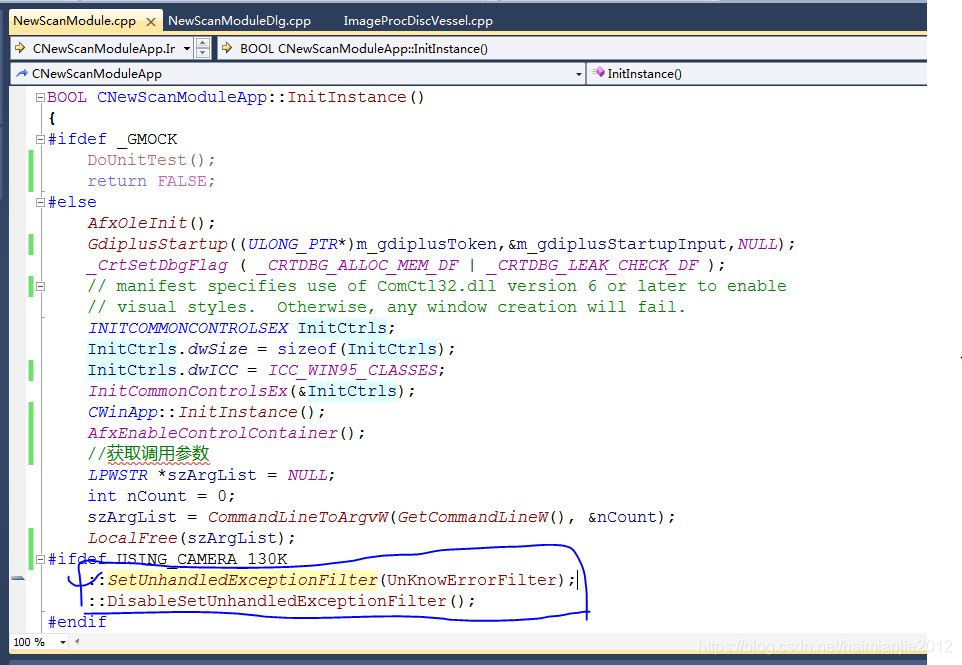962x665 pixels.
Task: Click on CommandLineToArgvW in the code
Action: [298, 517]
